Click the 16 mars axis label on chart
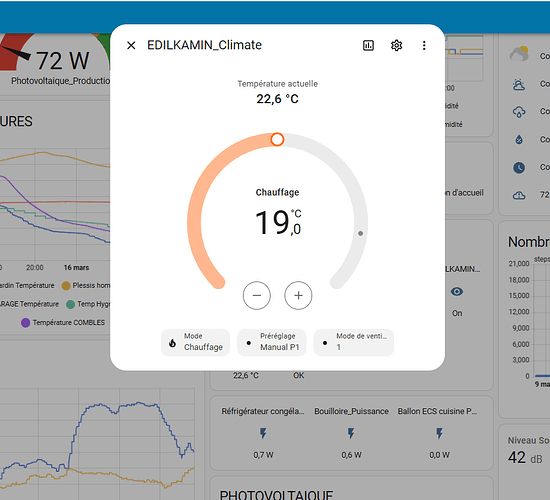Image resolution: width=550 pixels, height=500 pixels. click(76, 267)
